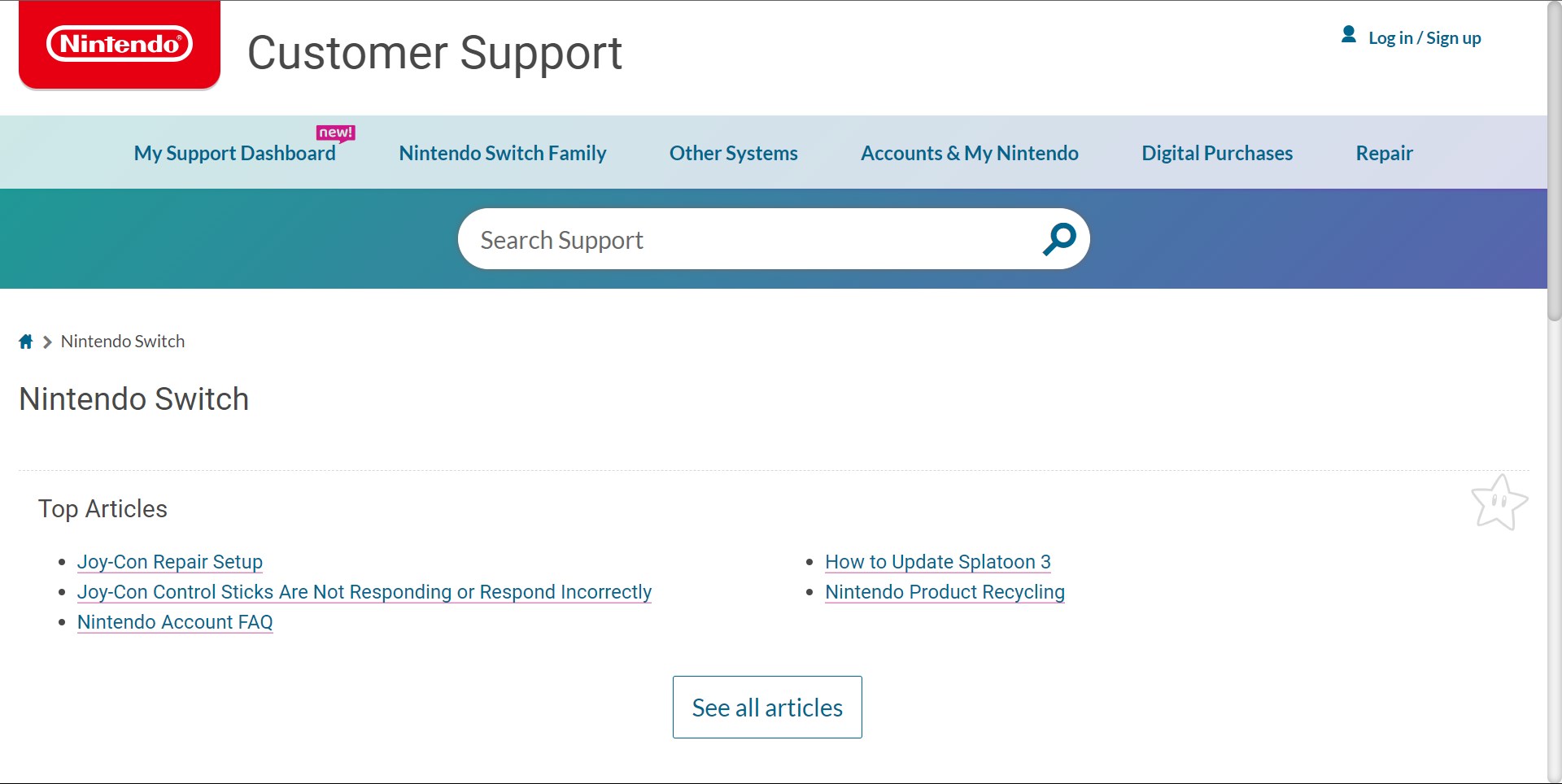Open Accounts & My Nintendo menu
Viewport: 1562px width, 784px height.
point(969,154)
